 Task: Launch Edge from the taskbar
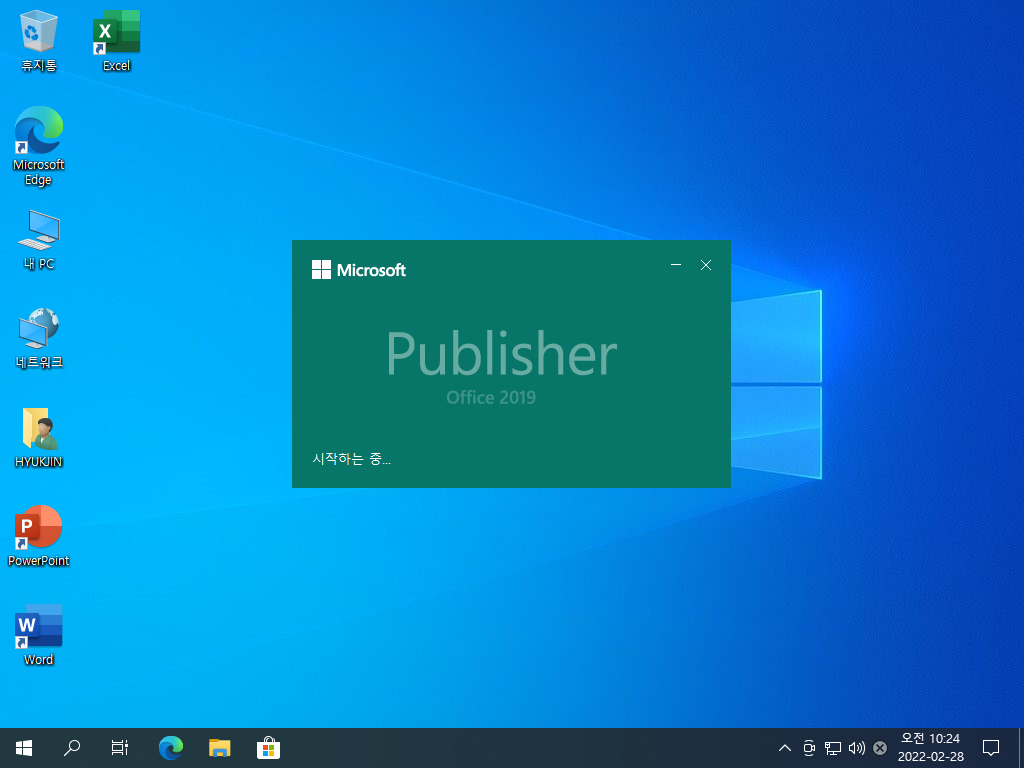pyautogui.click(x=171, y=748)
